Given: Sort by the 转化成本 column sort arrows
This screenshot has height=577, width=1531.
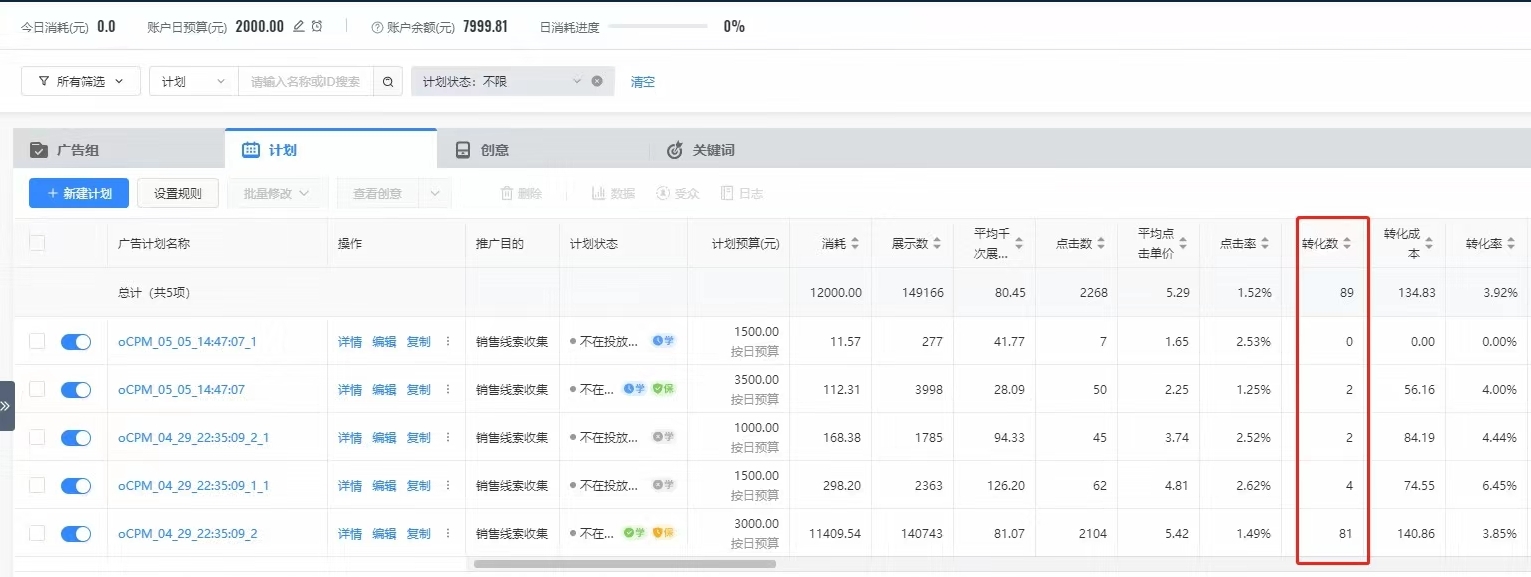Looking at the screenshot, I should point(1429,243).
